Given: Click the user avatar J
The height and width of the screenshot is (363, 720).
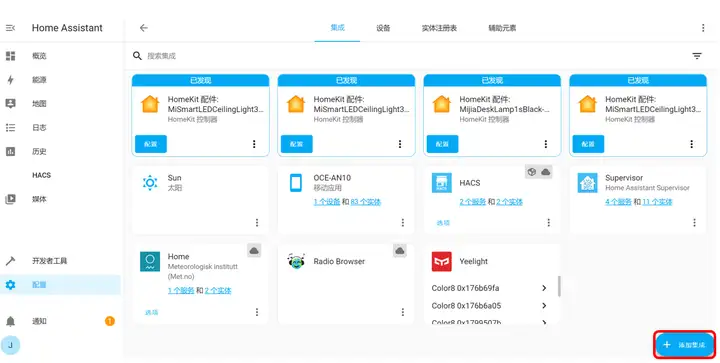Looking at the screenshot, I should (x=10, y=345).
